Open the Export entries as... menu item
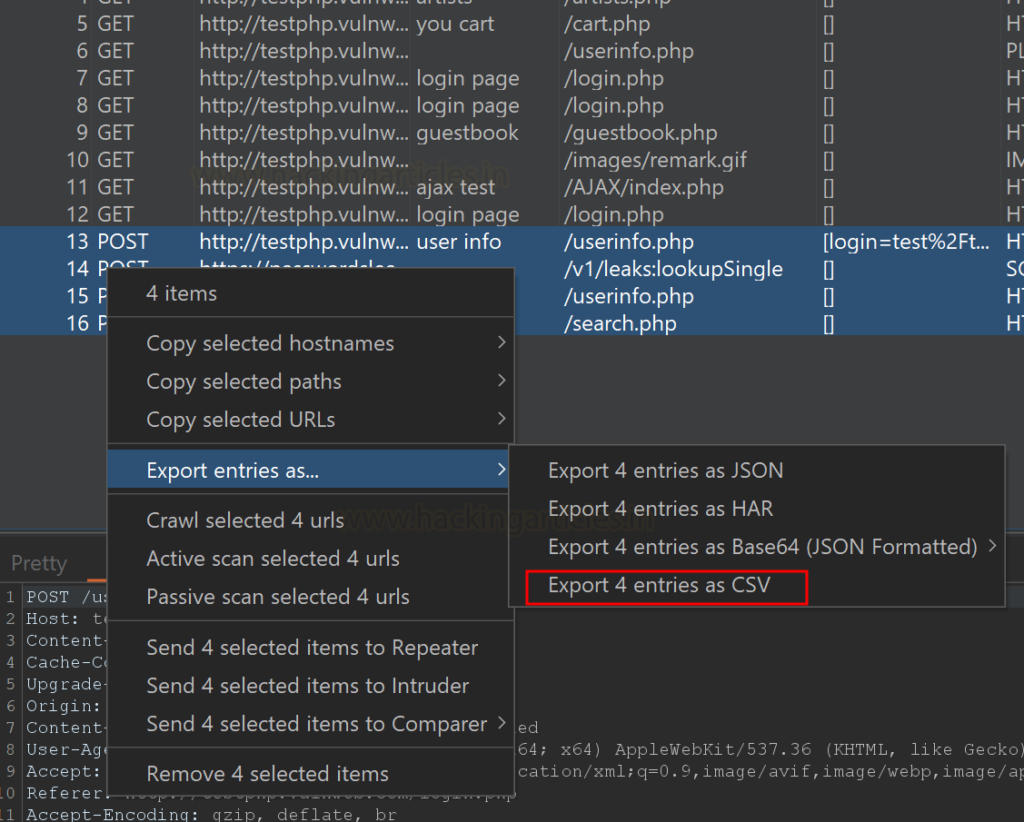1024x822 pixels. (233, 471)
